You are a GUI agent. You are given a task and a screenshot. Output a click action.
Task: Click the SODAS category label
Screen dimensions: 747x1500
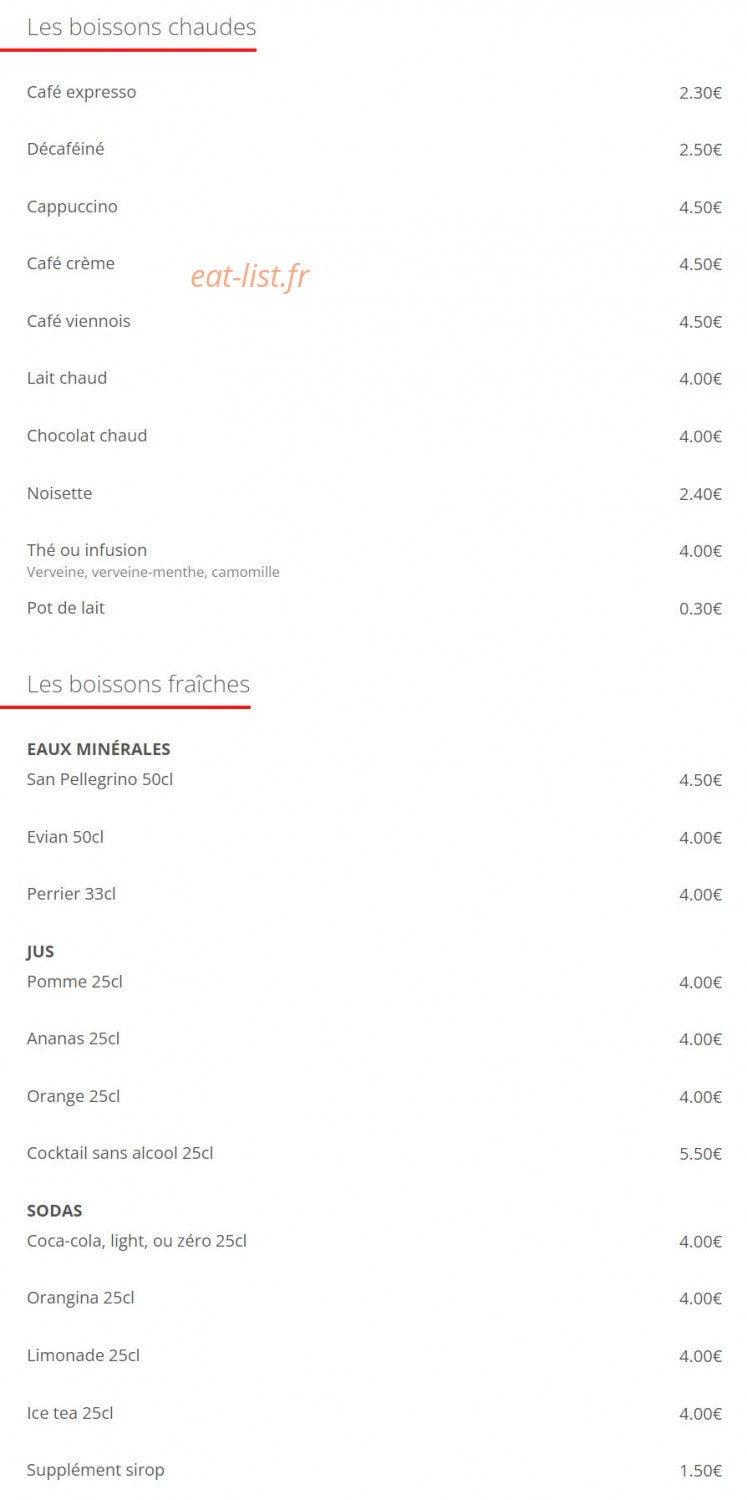click(54, 1211)
